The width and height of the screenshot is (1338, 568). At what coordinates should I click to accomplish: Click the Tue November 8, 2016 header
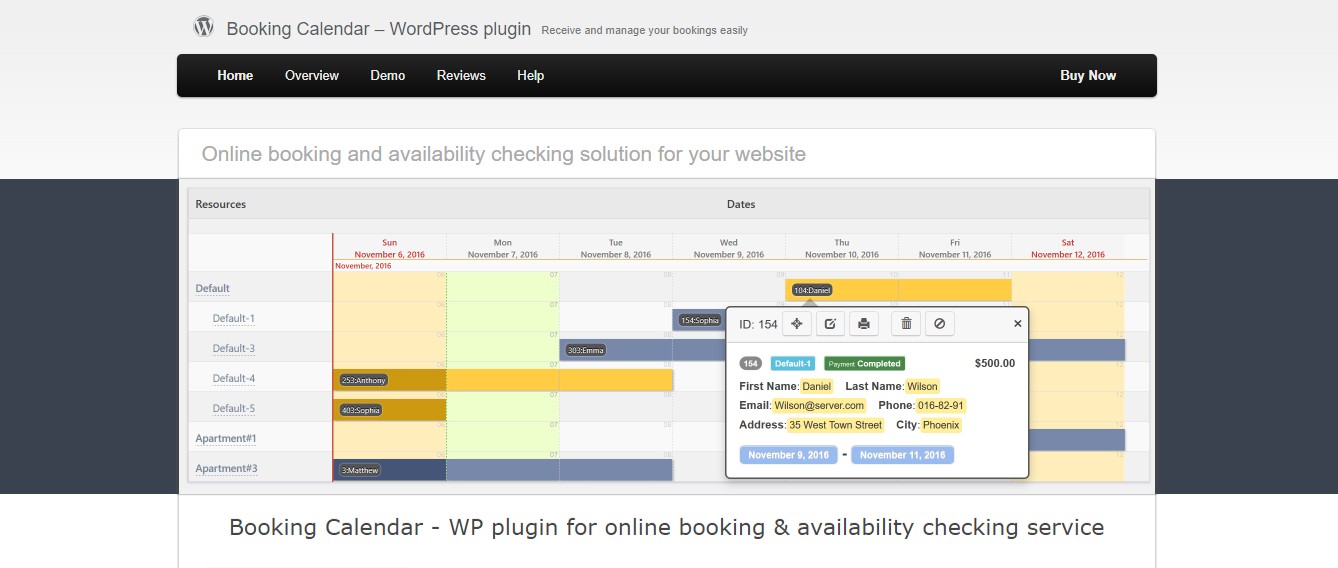click(x=616, y=248)
